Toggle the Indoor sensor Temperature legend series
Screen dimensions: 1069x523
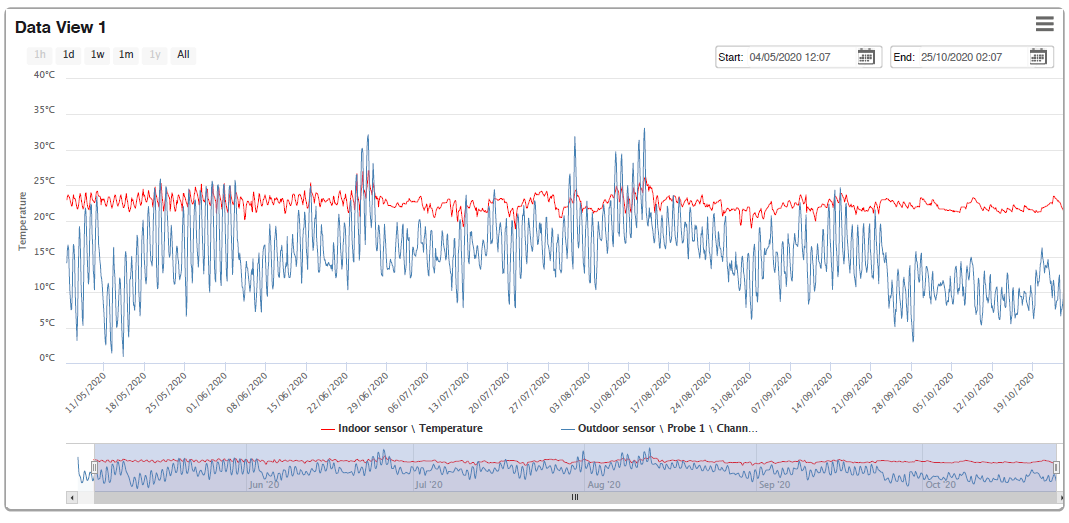click(402, 429)
